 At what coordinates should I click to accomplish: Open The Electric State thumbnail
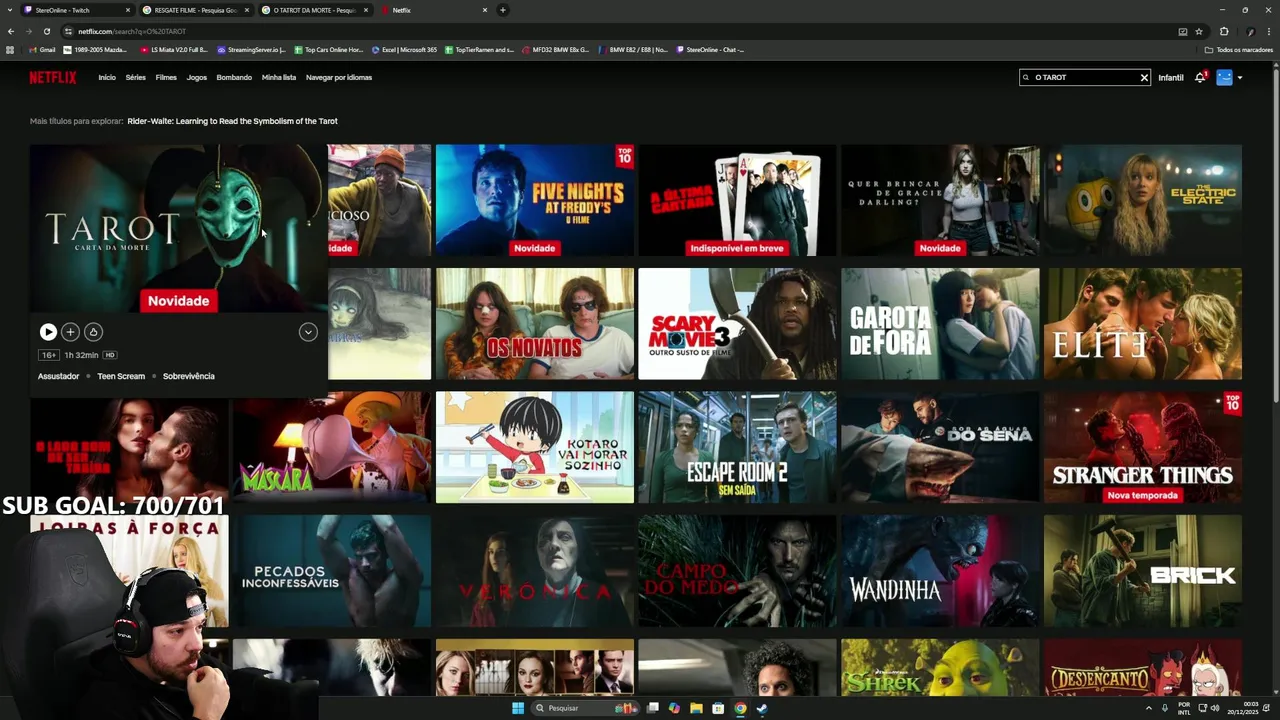[x=1143, y=200]
